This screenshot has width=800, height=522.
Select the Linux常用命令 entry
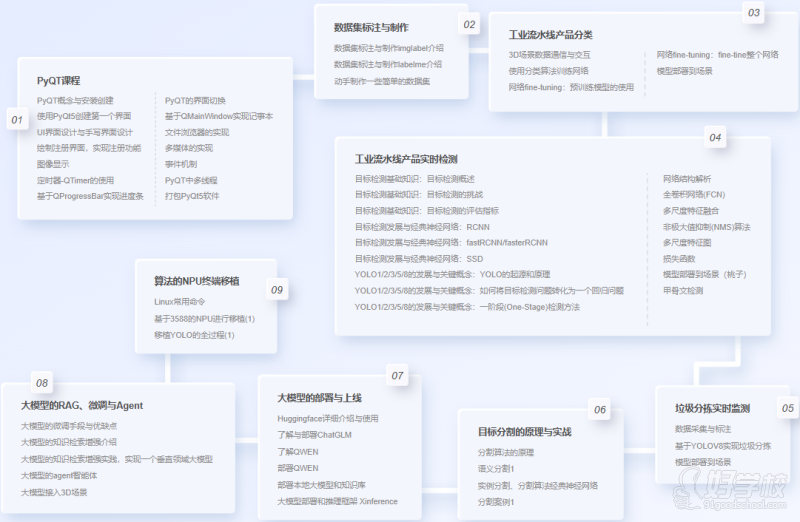180,302
